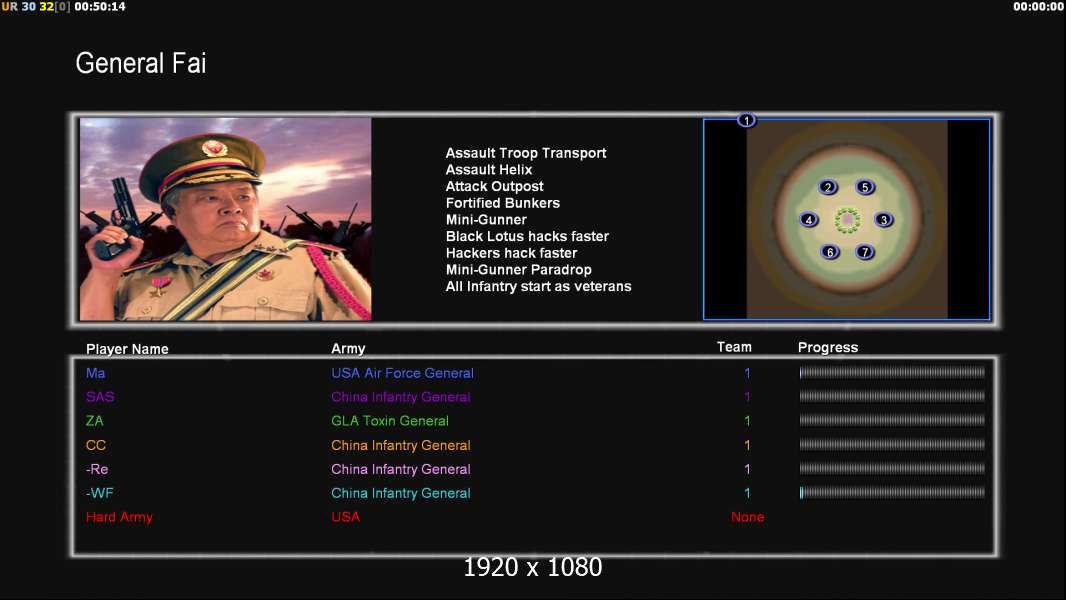The image size is (1066, 600).
Task: Click the 'Player Name' column header
Action: point(127,349)
